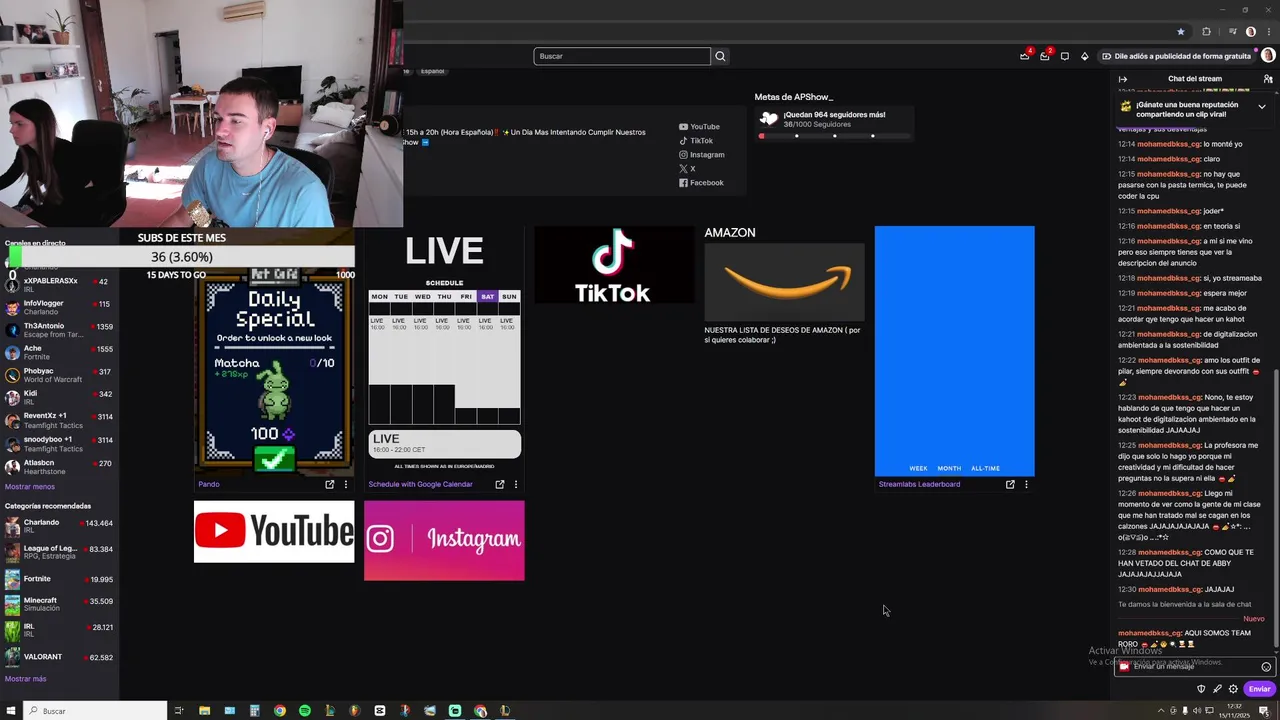Select the MONTH leaderboard tab

pos(949,468)
